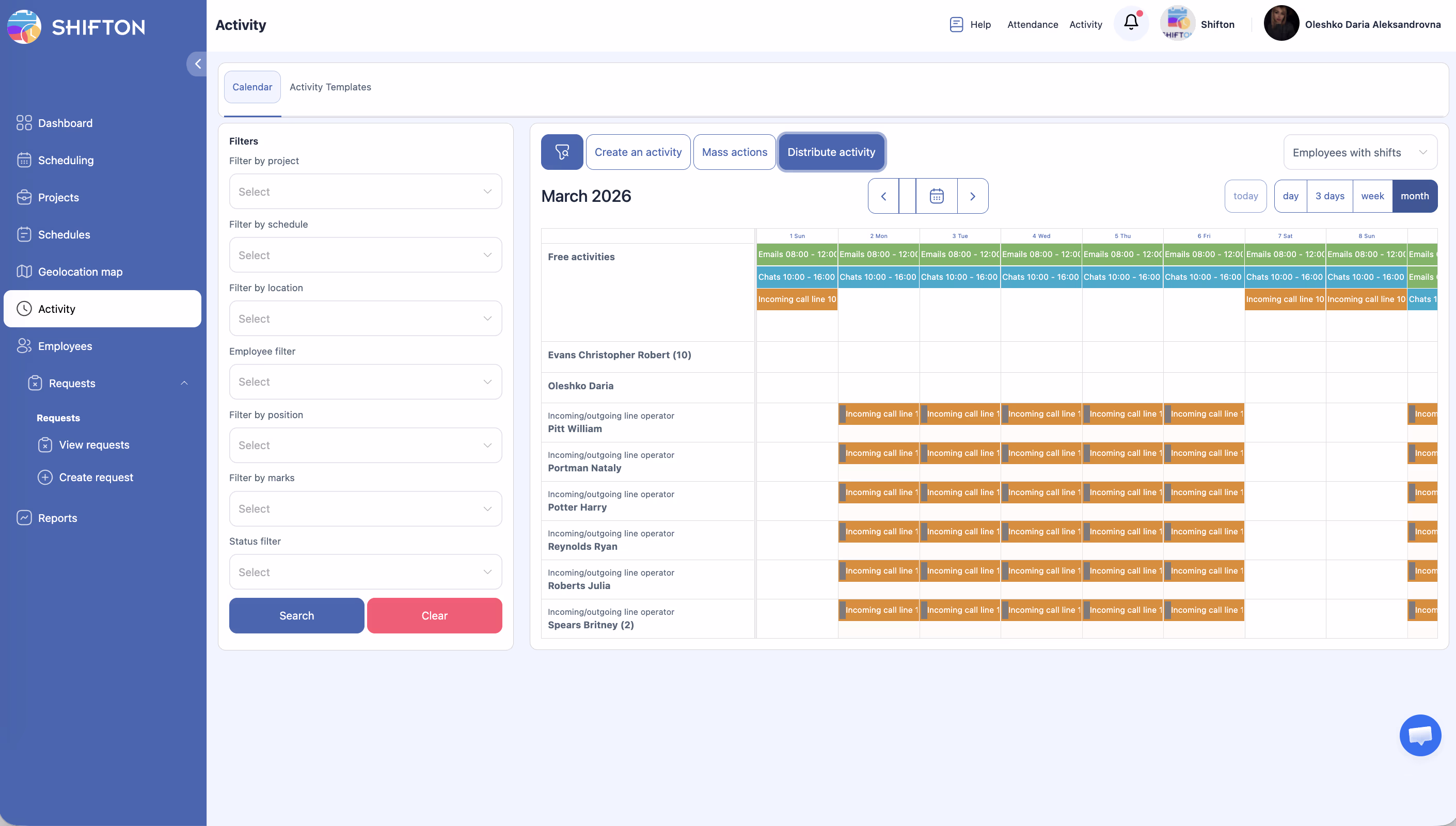Expand Employees with shifts dropdown
The height and width of the screenshot is (826, 1456).
1359,153
